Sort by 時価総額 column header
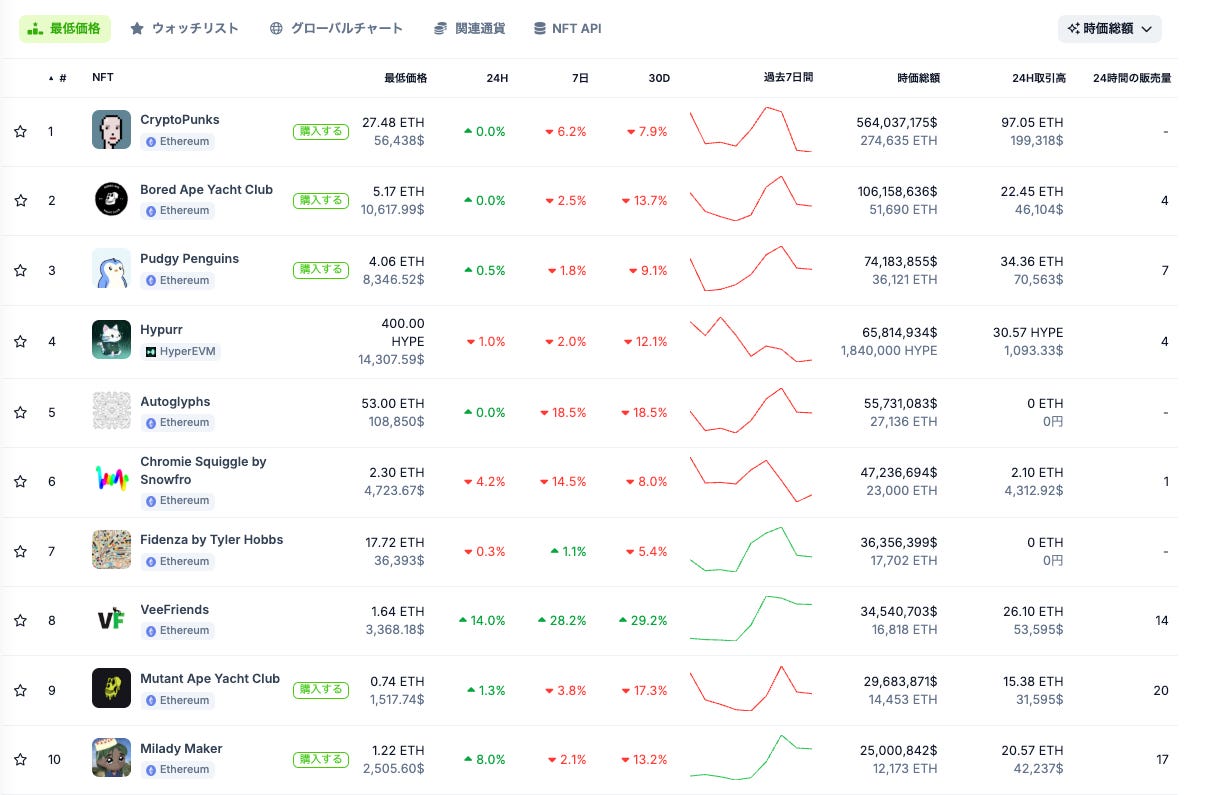1205x795 pixels. [918, 78]
